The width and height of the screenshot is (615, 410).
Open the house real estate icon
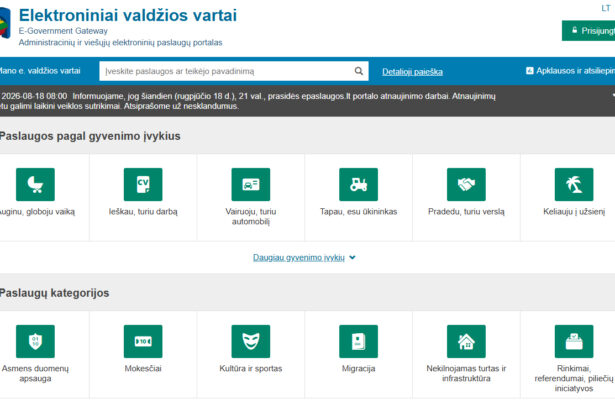[x=466, y=341]
